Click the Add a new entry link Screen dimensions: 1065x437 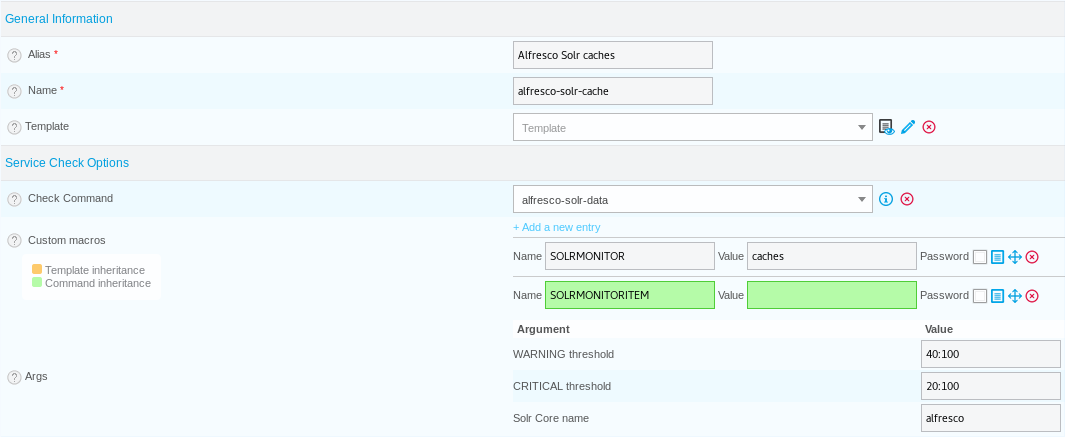click(557, 227)
